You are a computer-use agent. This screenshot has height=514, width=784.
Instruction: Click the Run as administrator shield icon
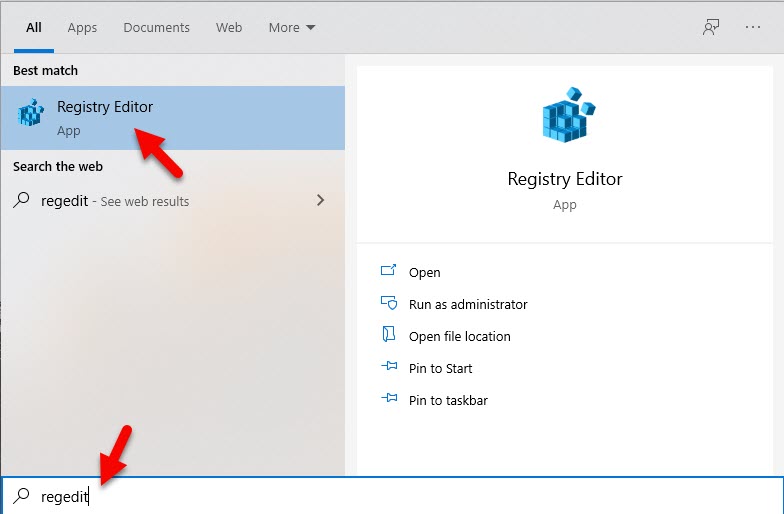click(389, 304)
